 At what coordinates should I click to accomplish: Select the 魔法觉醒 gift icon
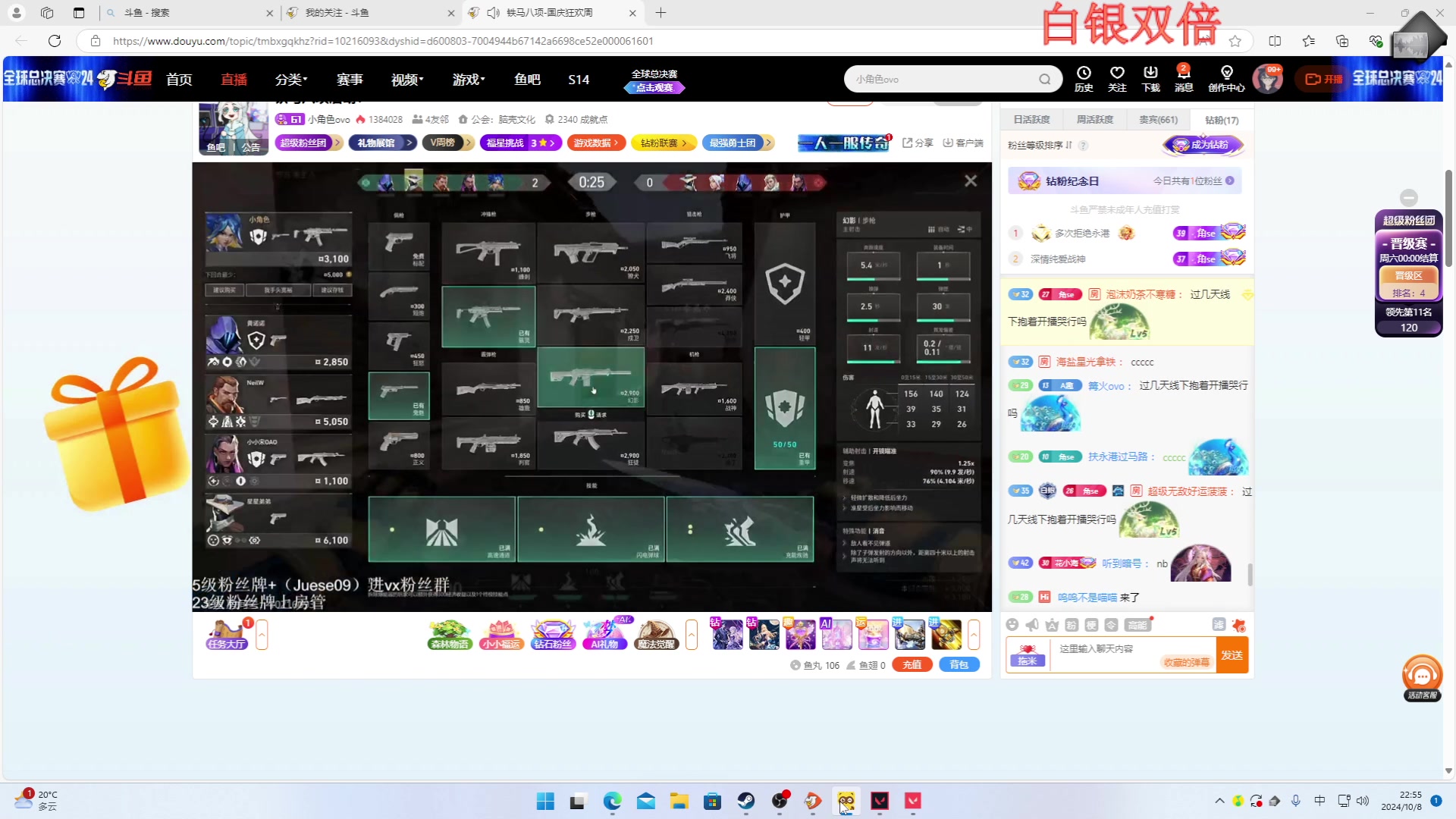click(x=656, y=635)
